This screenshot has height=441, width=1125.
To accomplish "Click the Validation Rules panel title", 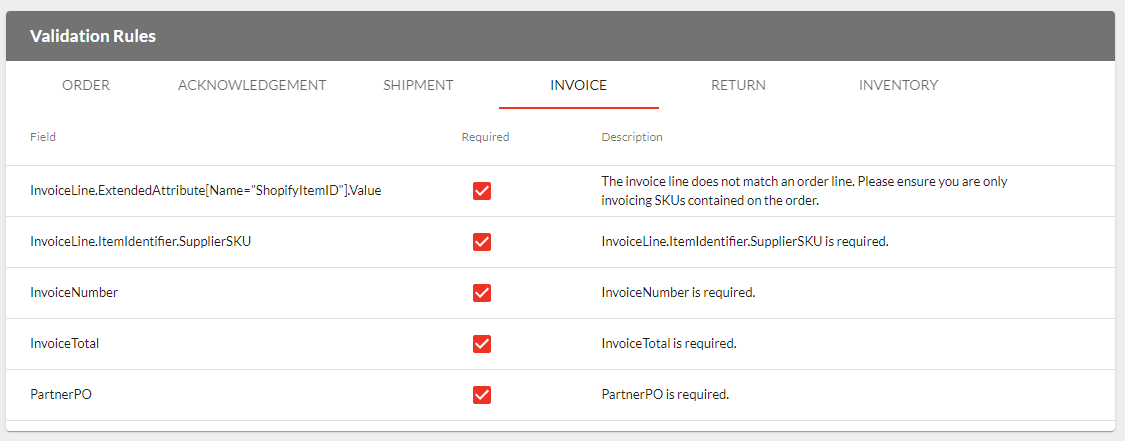I will click(93, 36).
